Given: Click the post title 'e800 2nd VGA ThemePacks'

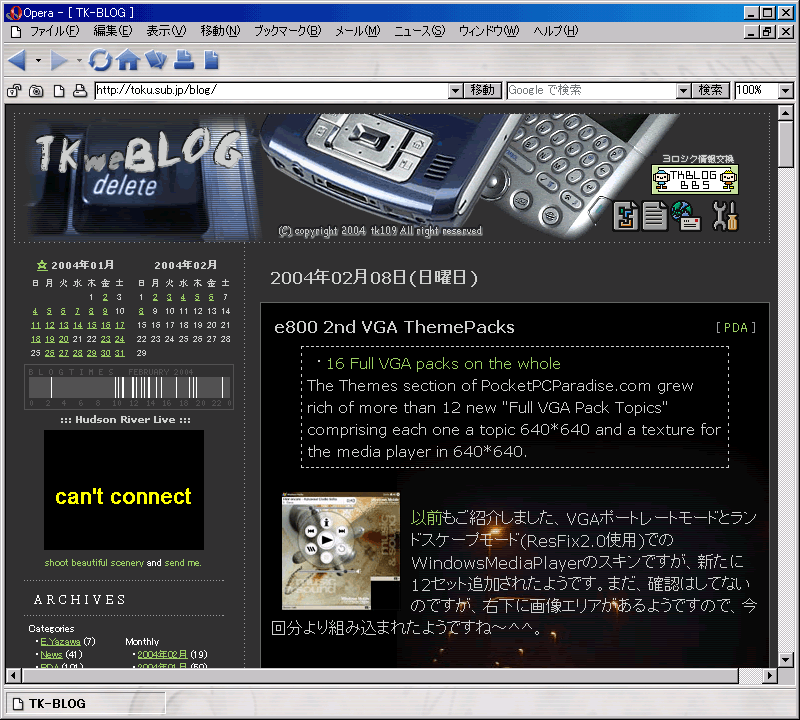Looking at the screenshot, I should coord(394,327).
